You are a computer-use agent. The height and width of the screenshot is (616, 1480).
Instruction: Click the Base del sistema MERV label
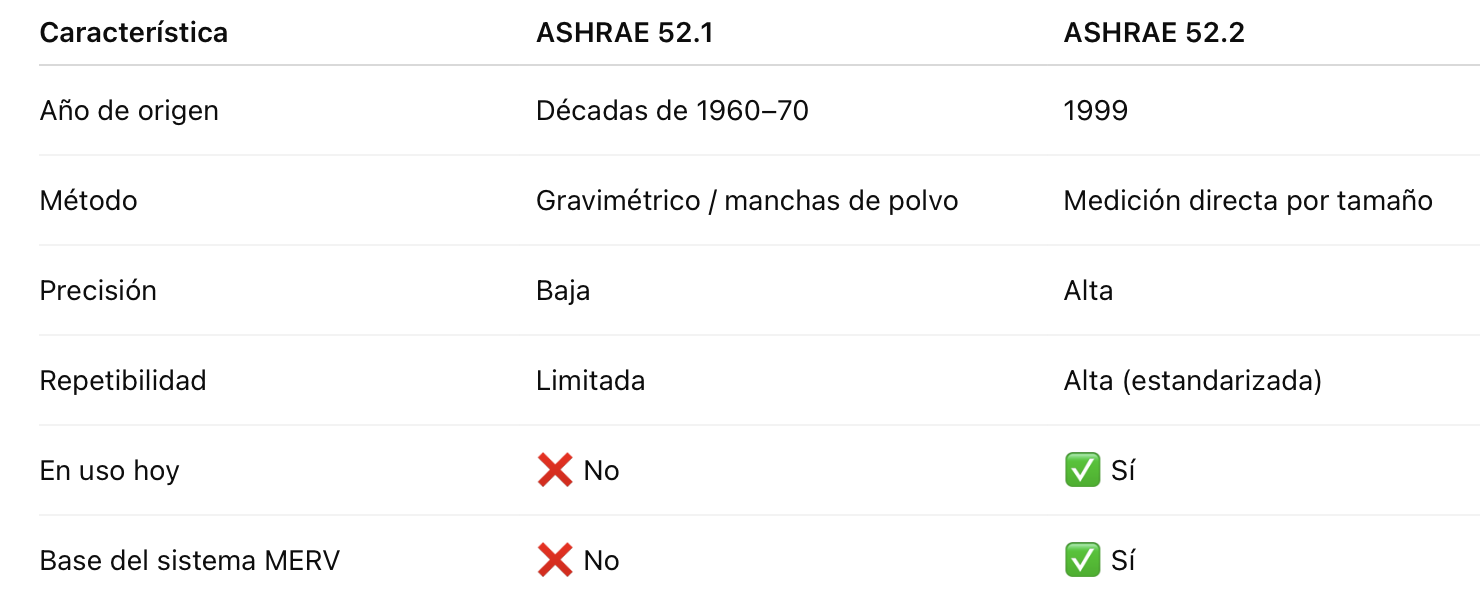(x=189, y=560)
